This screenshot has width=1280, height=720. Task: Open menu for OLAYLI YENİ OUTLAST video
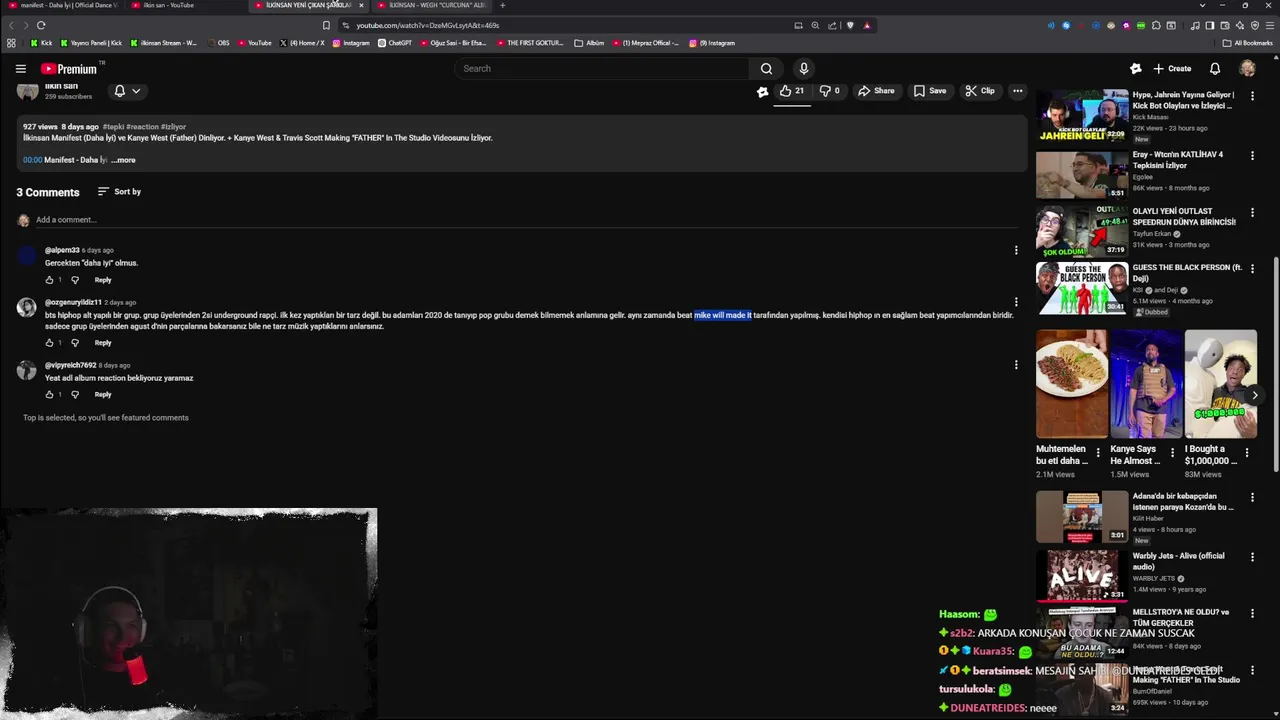[x=1252, y=212]
